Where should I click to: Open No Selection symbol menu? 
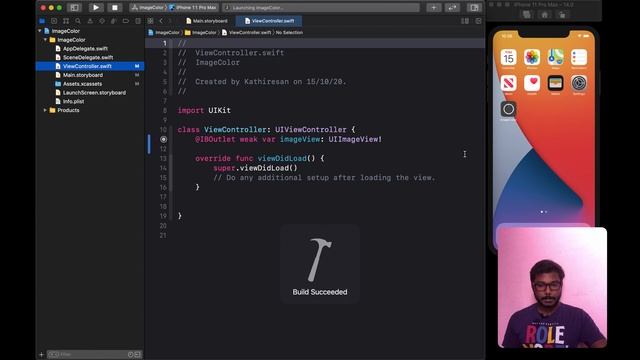289,33
